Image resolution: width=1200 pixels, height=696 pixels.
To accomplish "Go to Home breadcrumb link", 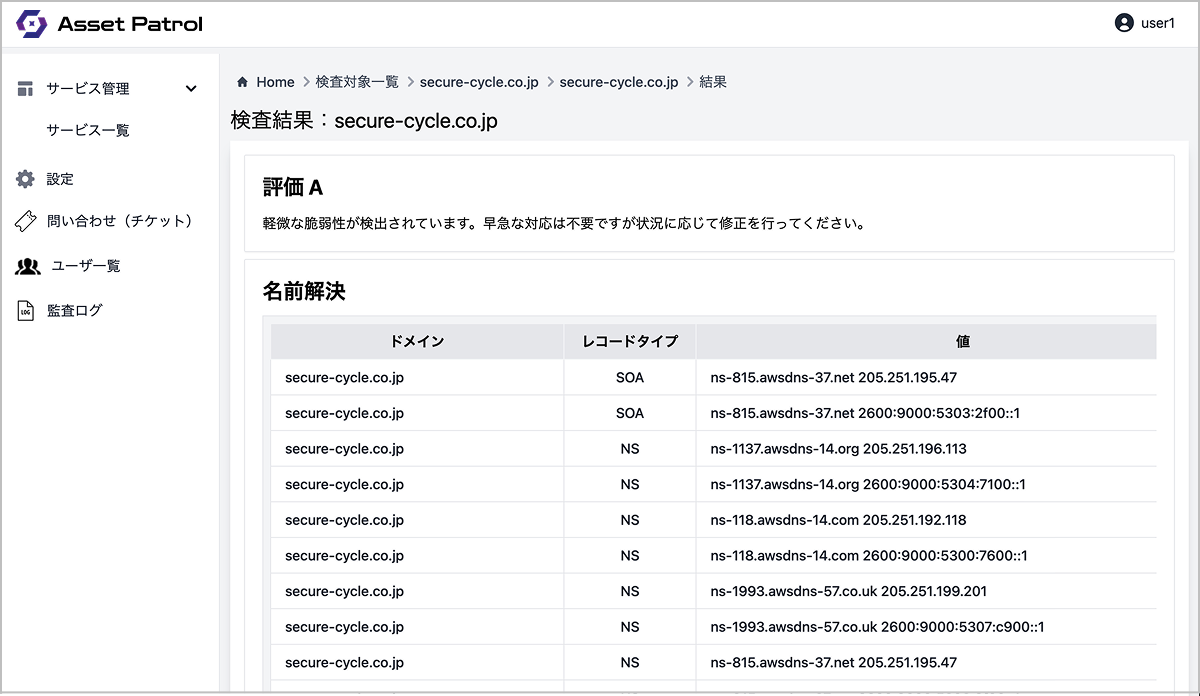I will click(275, 82).
